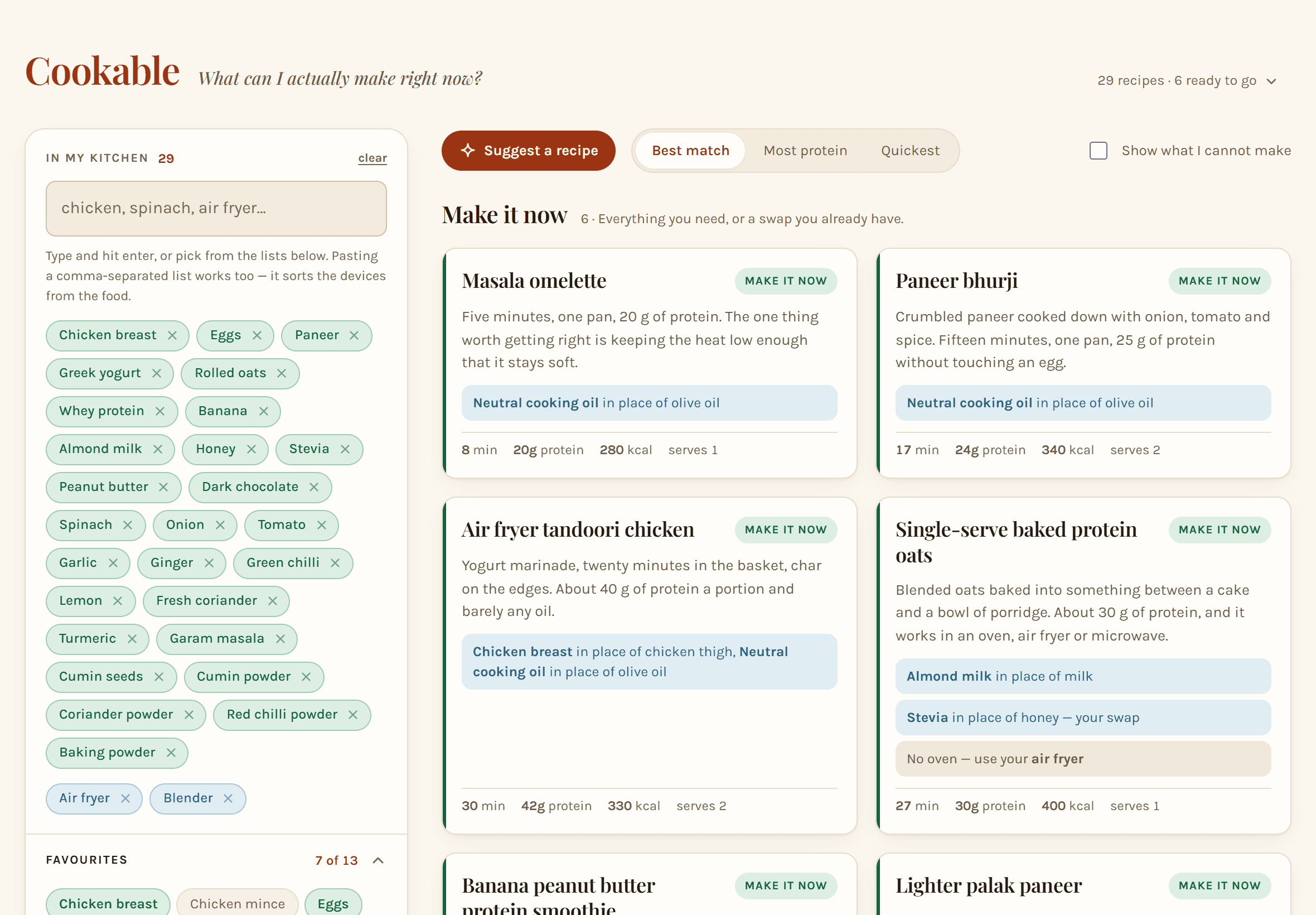Clear all kitchen ingredients link
Screen dimensions: 1316x915
tap(372, 158)
